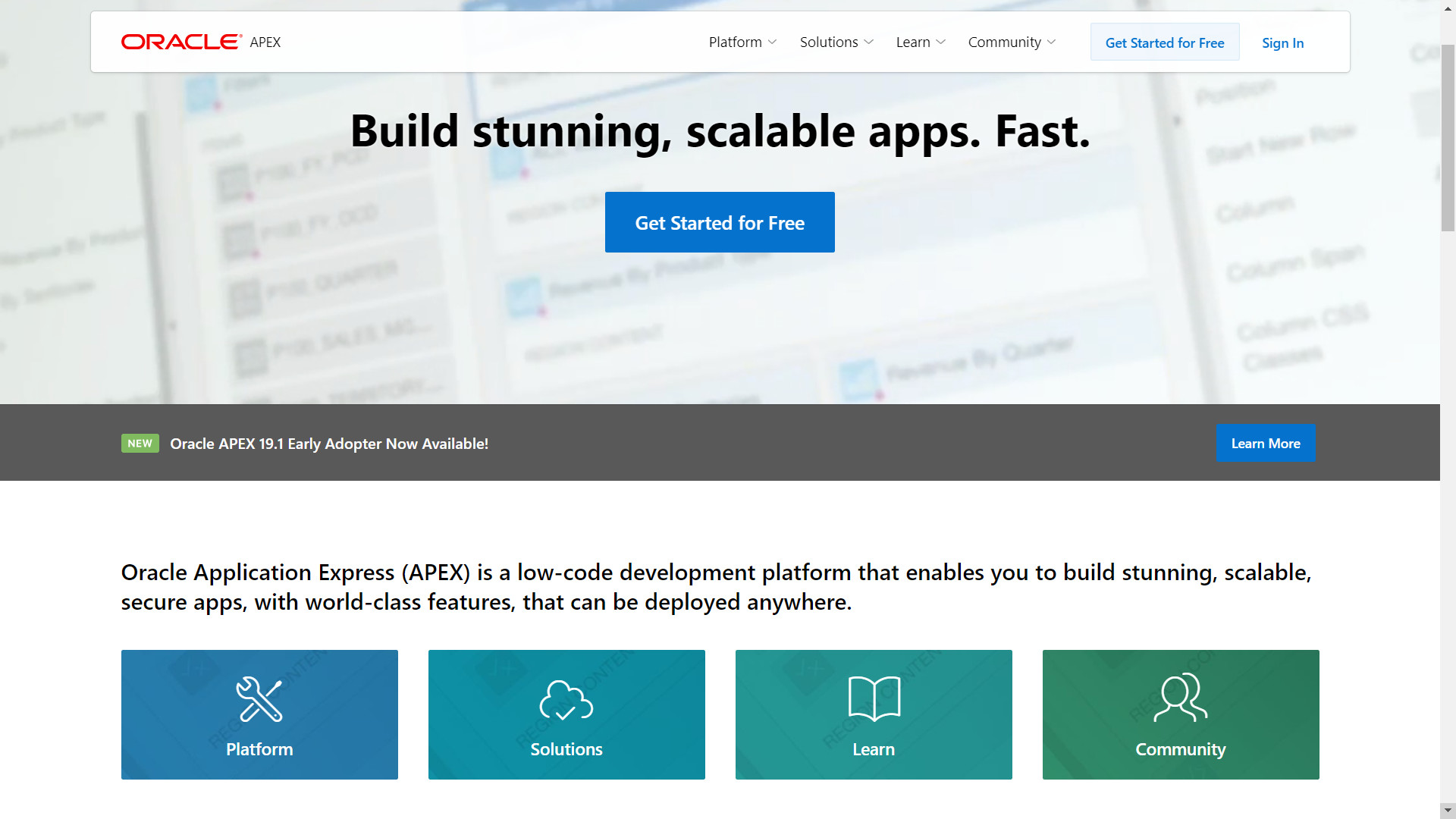Screen dimensions: 1456x819
Task: Select the green Community card label
Action: pos(1180,749)
